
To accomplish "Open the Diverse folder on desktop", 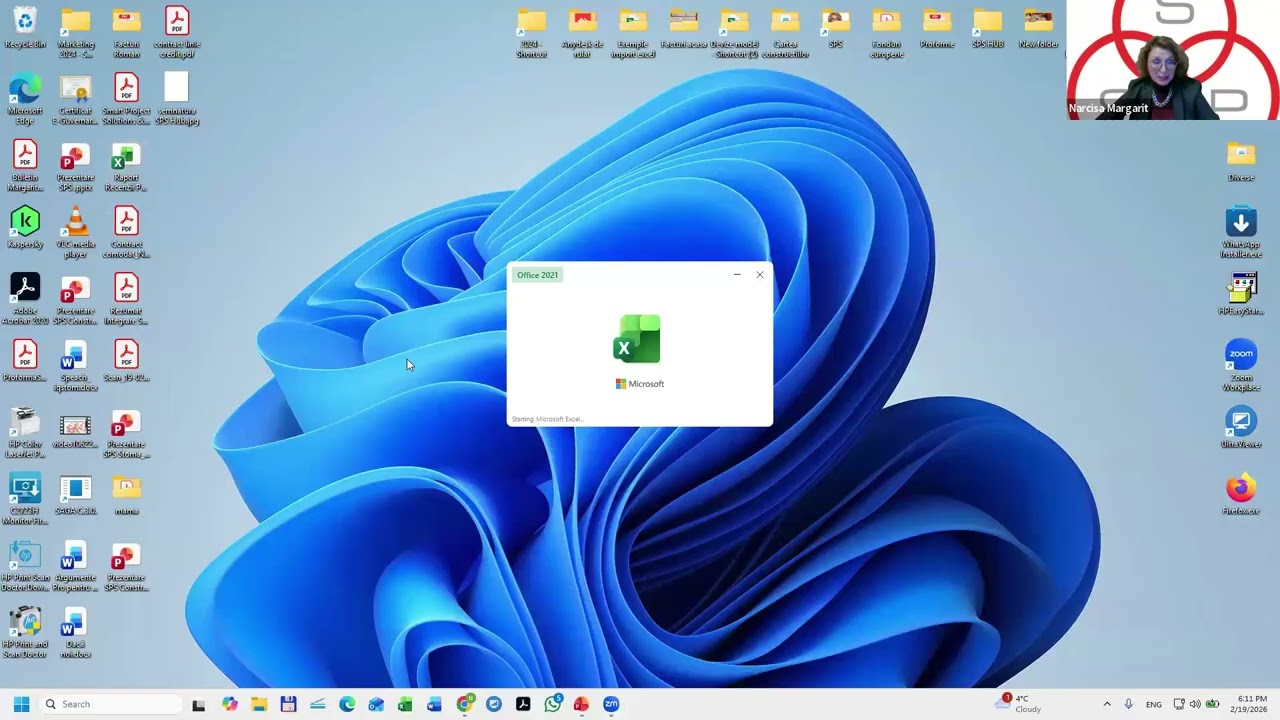I will click(x=1241, y=161).
